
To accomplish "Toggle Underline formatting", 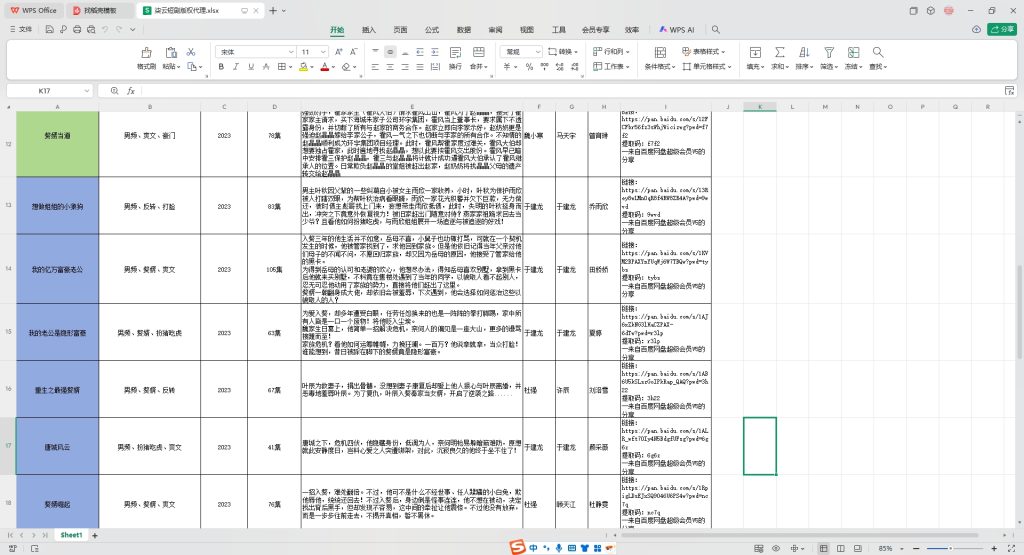I will 251,67.
